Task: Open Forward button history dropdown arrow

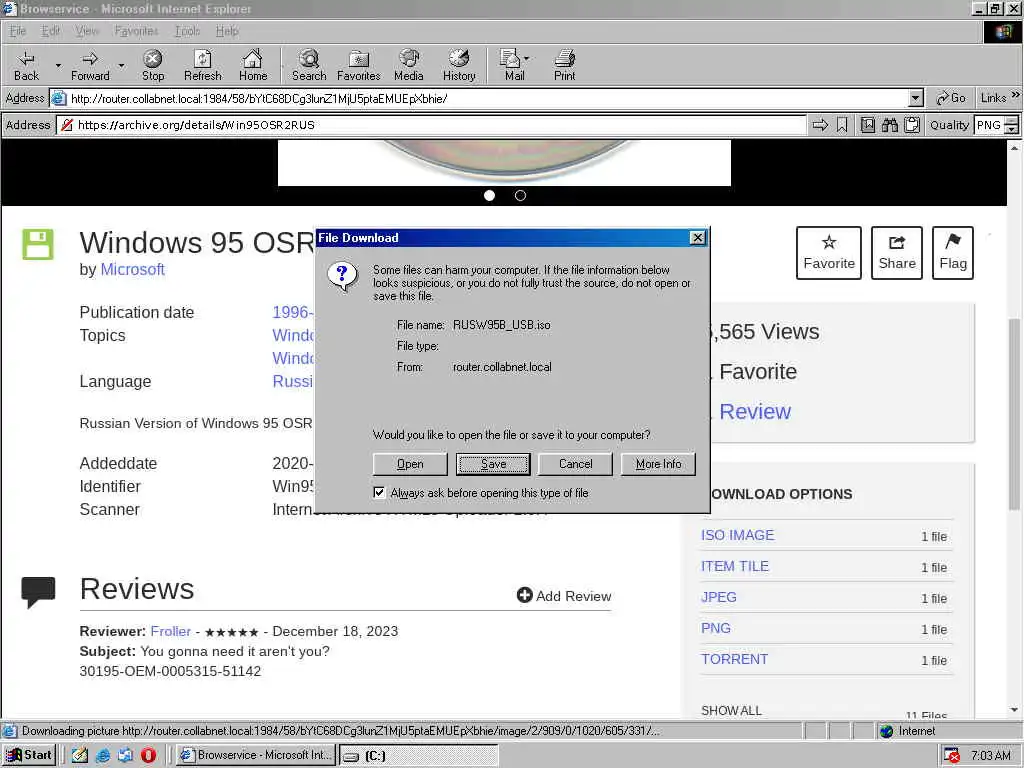Action: [x=121, y=65]
